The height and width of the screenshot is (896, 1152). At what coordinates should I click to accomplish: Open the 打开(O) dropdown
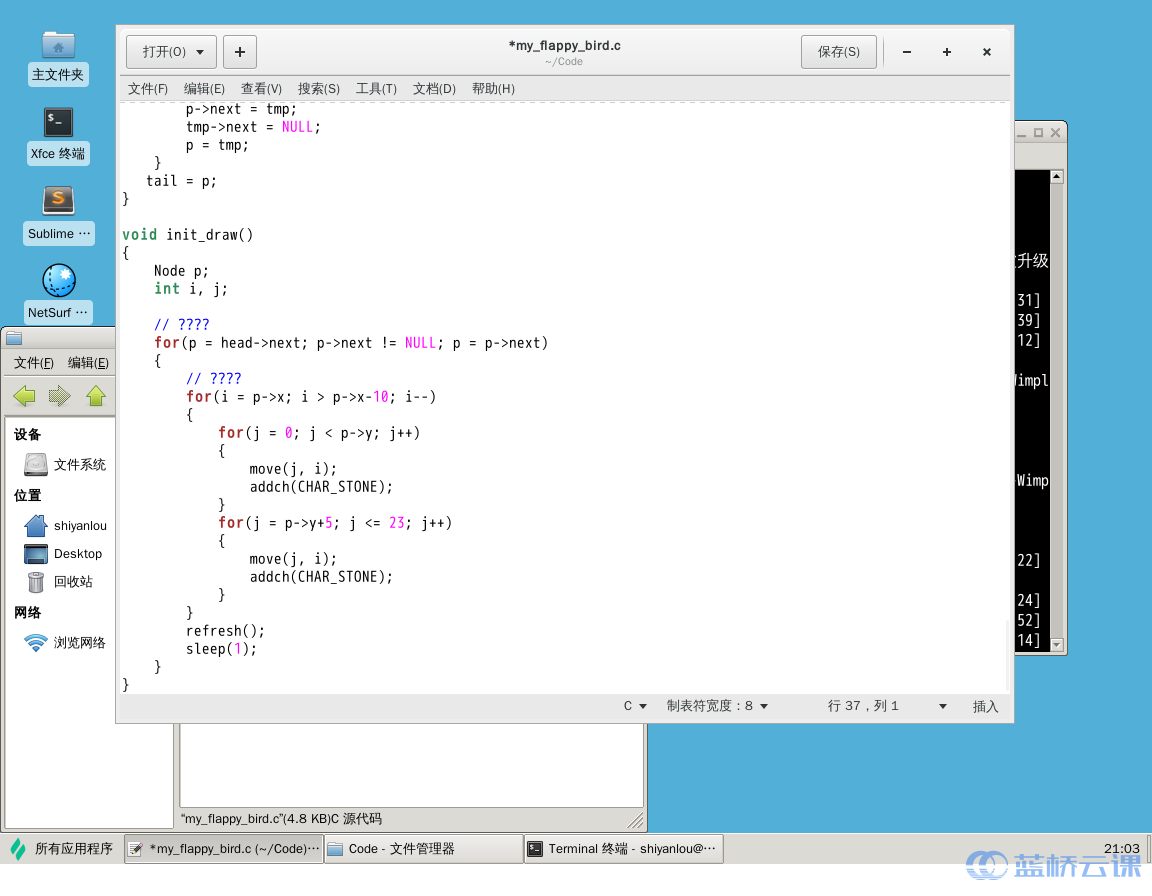[170, 51]
